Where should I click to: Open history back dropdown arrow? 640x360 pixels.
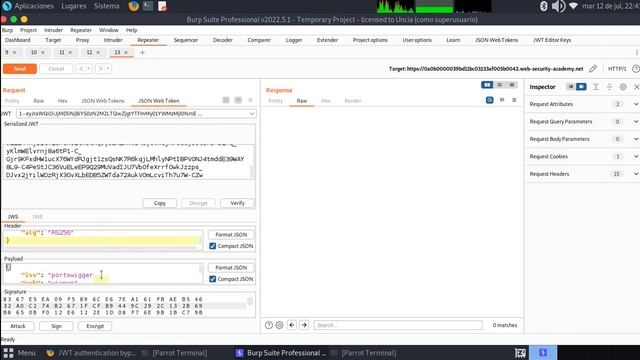coord(89,69)
